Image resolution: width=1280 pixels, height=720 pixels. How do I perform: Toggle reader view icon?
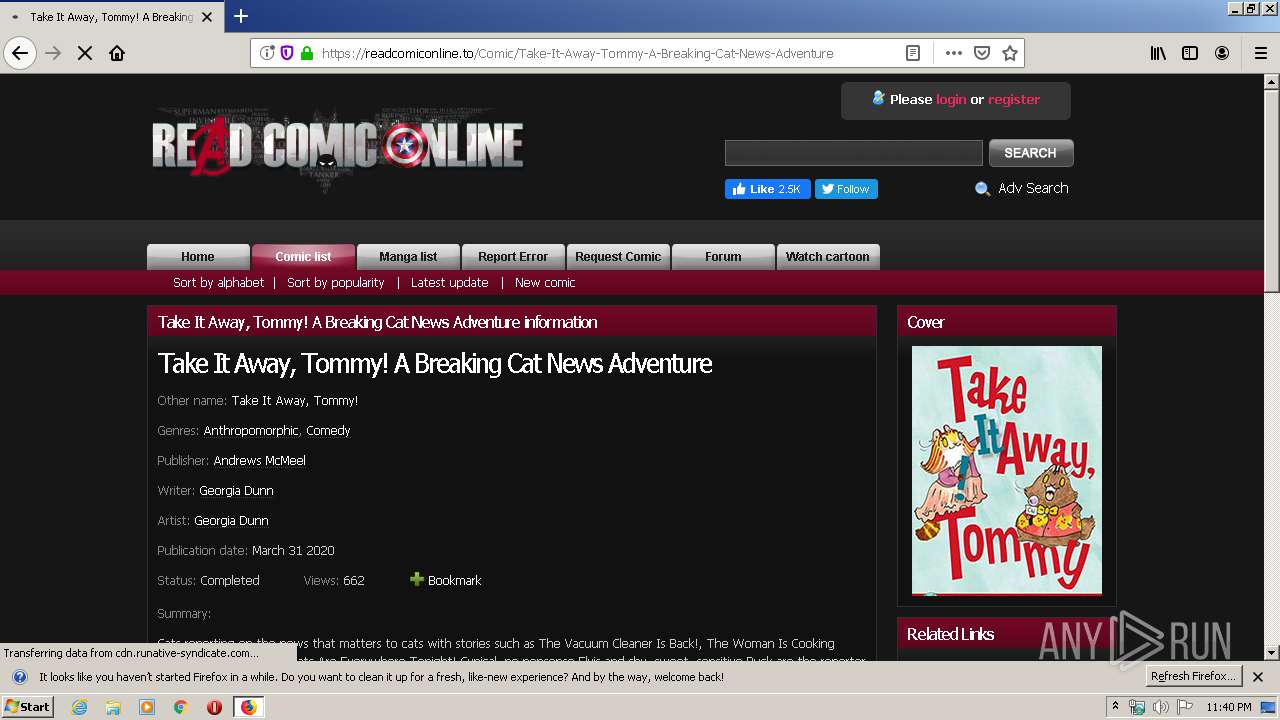click(x=913, y=53)
